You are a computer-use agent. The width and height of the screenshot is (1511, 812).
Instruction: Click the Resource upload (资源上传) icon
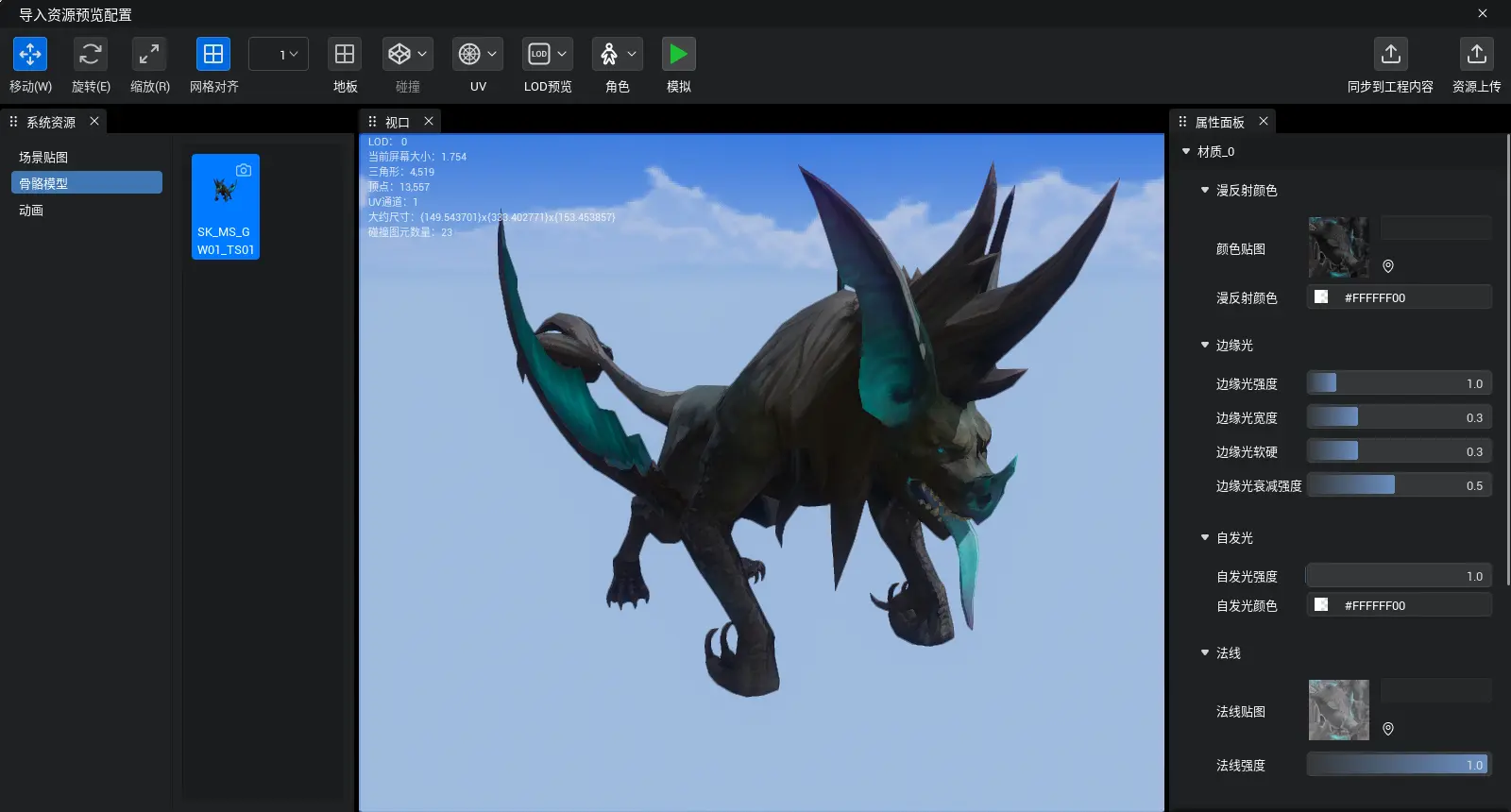pyautogui.click(x=1476, y=54)
